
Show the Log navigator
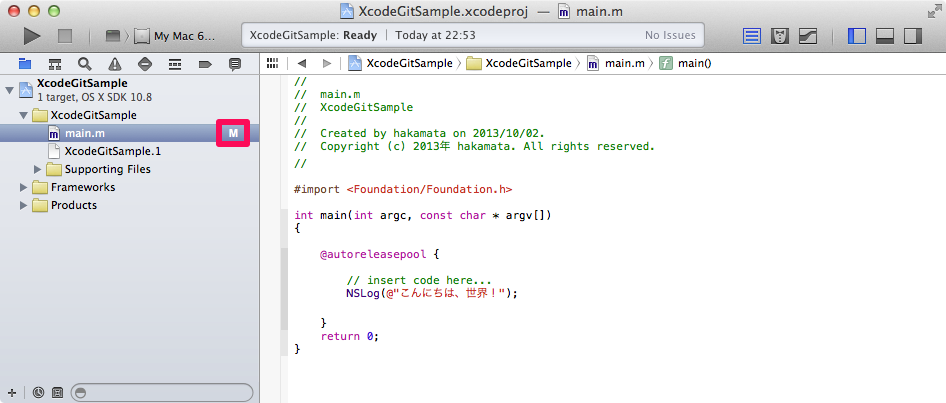pyautogui.click(x=235, y=64)
